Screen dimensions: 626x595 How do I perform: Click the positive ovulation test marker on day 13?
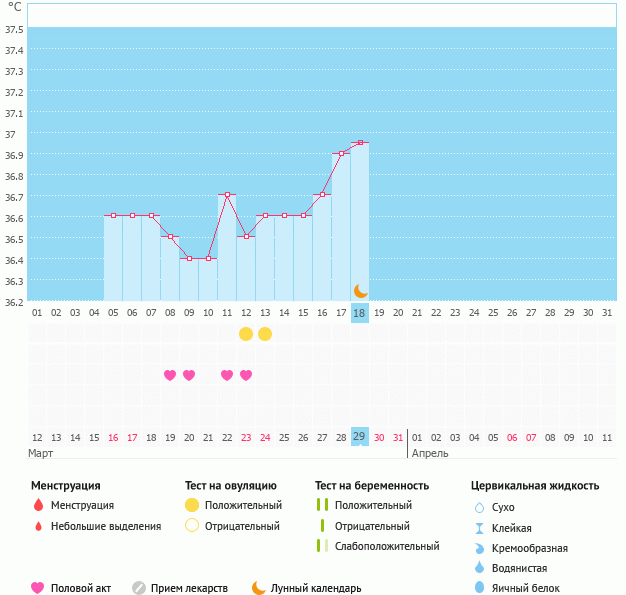point(265,333)
